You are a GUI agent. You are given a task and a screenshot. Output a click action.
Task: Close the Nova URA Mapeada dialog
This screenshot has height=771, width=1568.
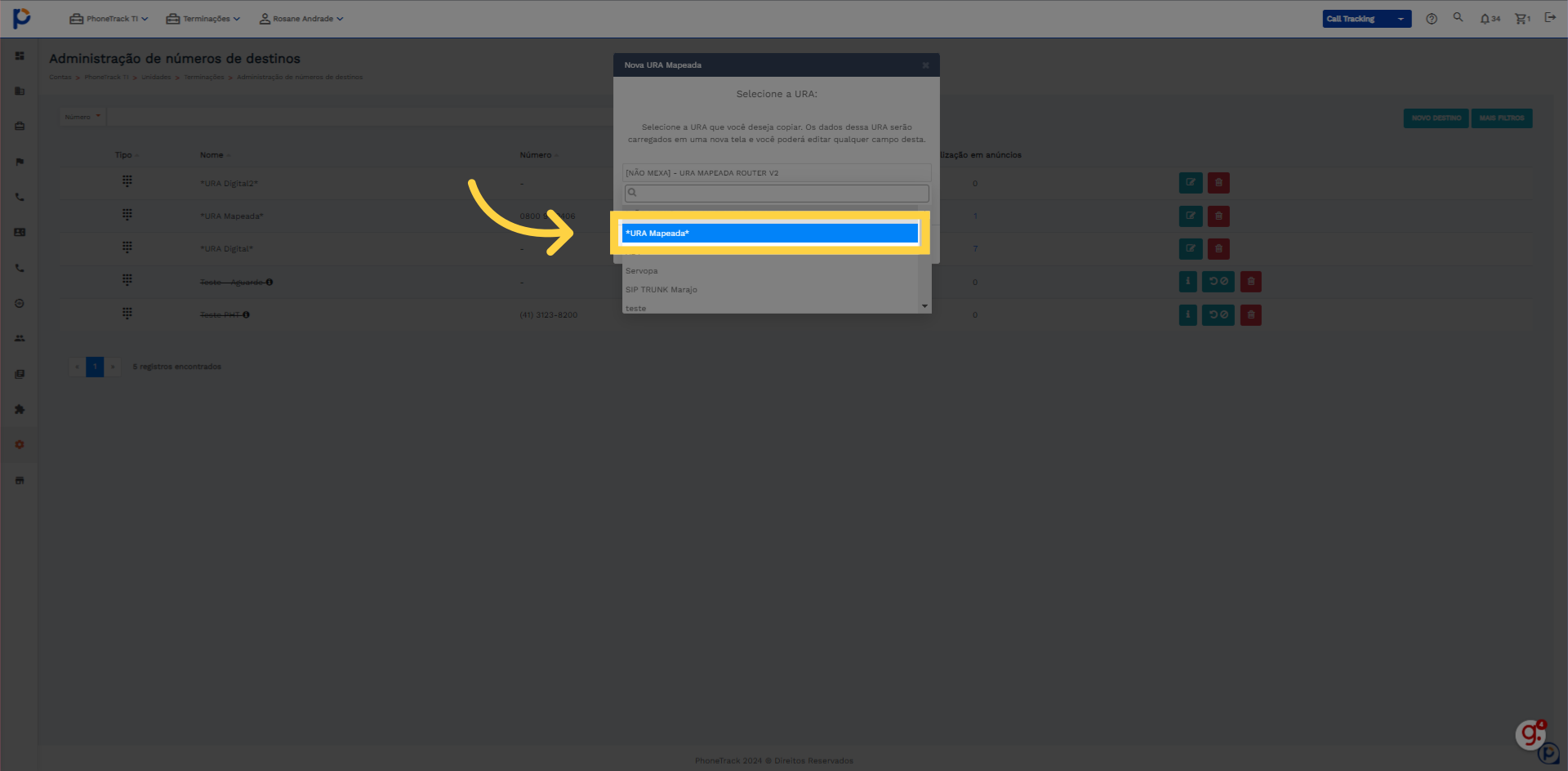click(x=925, y=65)
